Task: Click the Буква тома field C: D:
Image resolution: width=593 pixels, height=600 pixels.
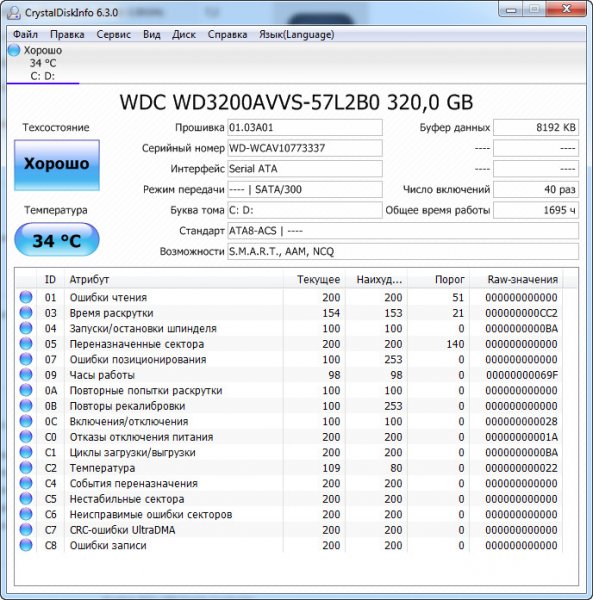Action: click(x=305, y=210)
